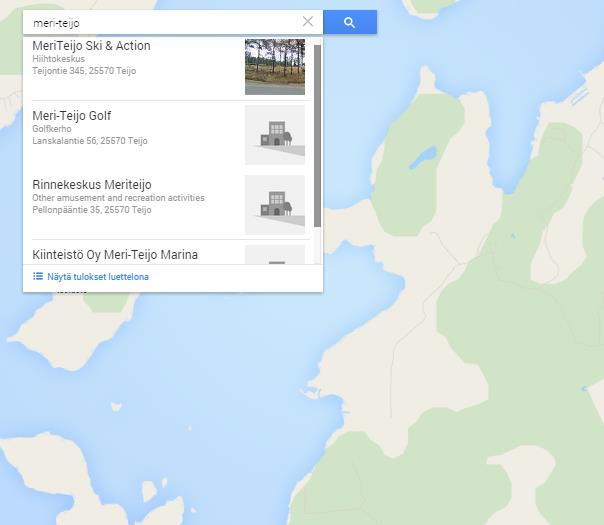604x525 pixels.
Task: Click Näytä tulokset luettelona link
Action: coord(98,277)
